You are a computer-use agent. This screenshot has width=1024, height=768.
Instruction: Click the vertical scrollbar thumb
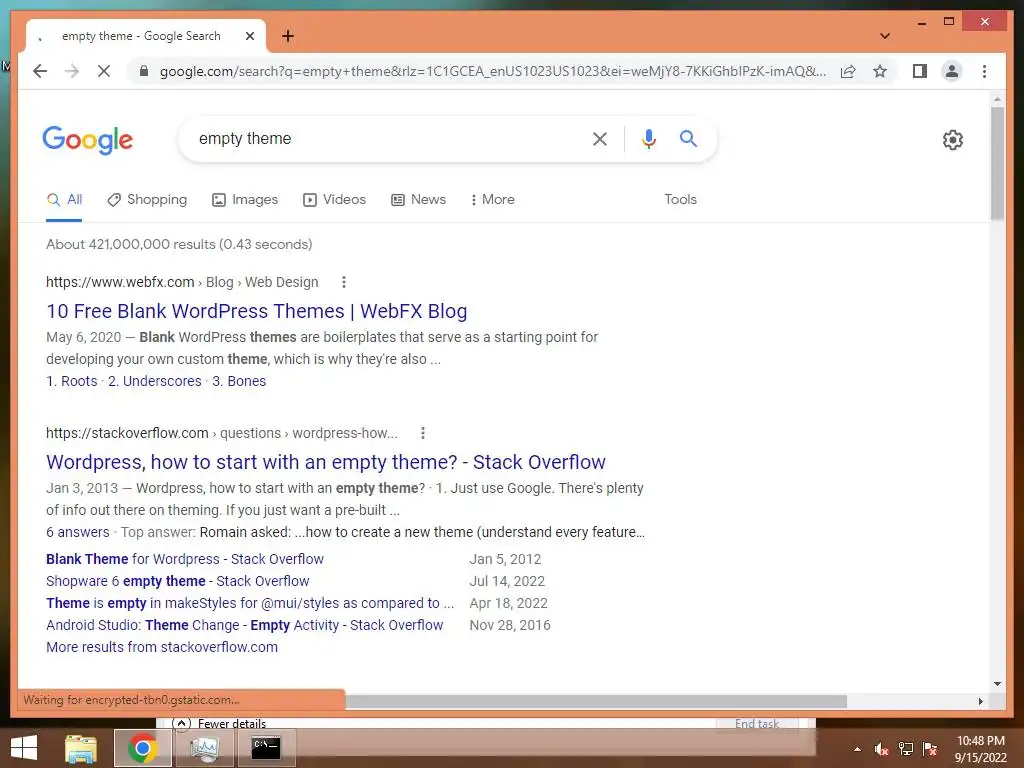[997, 163]
